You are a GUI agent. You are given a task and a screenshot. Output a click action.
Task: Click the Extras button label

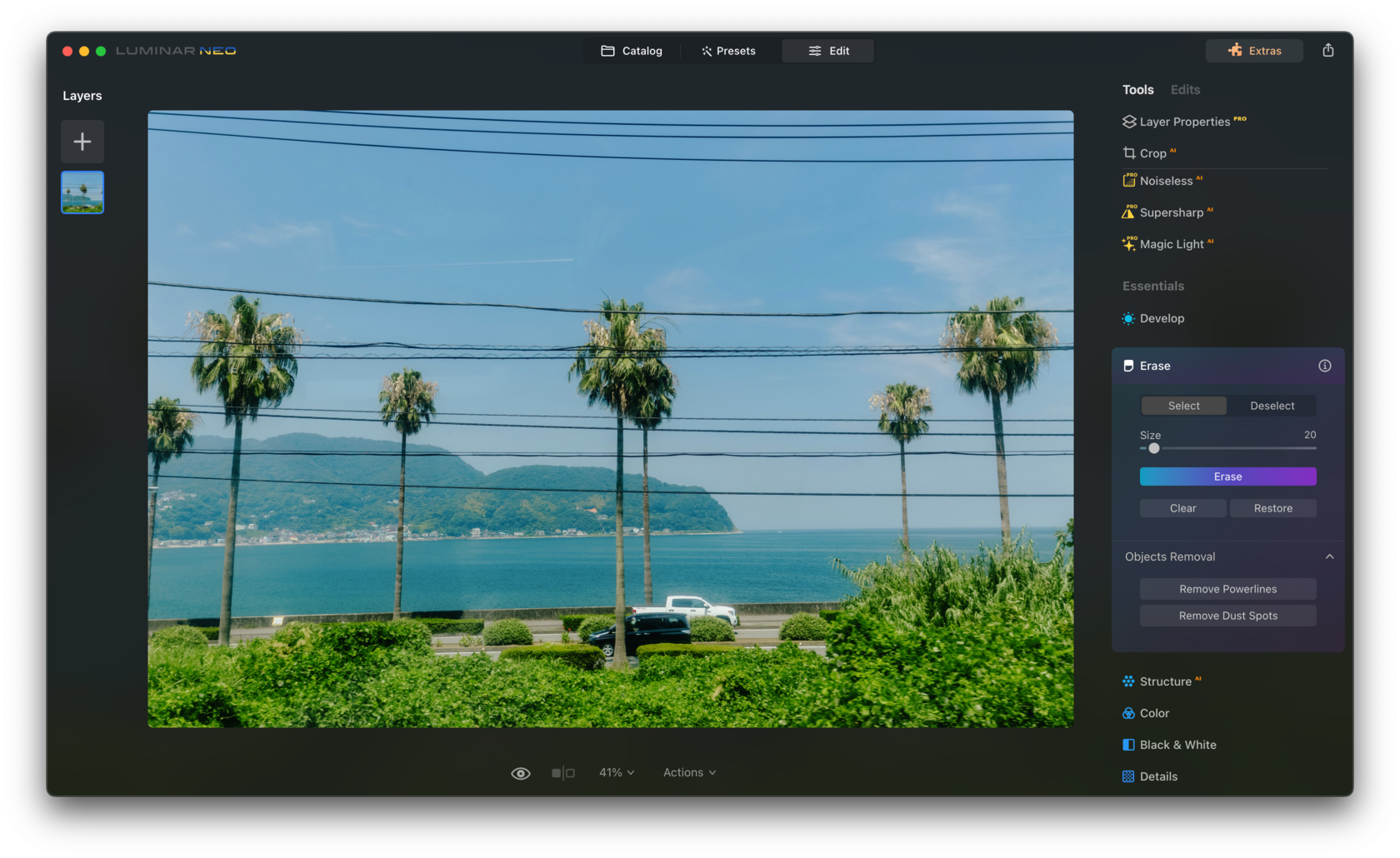click(x=1265, y=51)
